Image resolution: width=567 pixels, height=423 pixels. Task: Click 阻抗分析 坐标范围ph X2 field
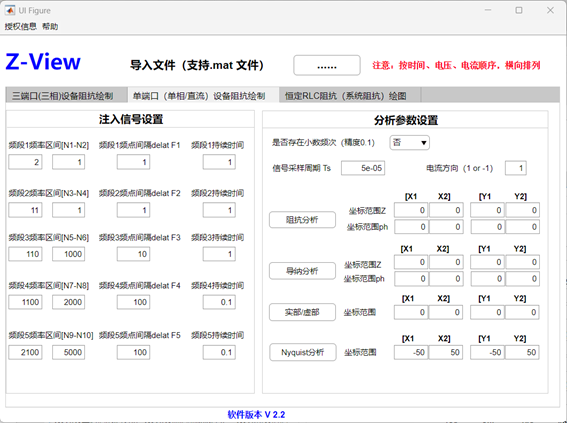446,227
